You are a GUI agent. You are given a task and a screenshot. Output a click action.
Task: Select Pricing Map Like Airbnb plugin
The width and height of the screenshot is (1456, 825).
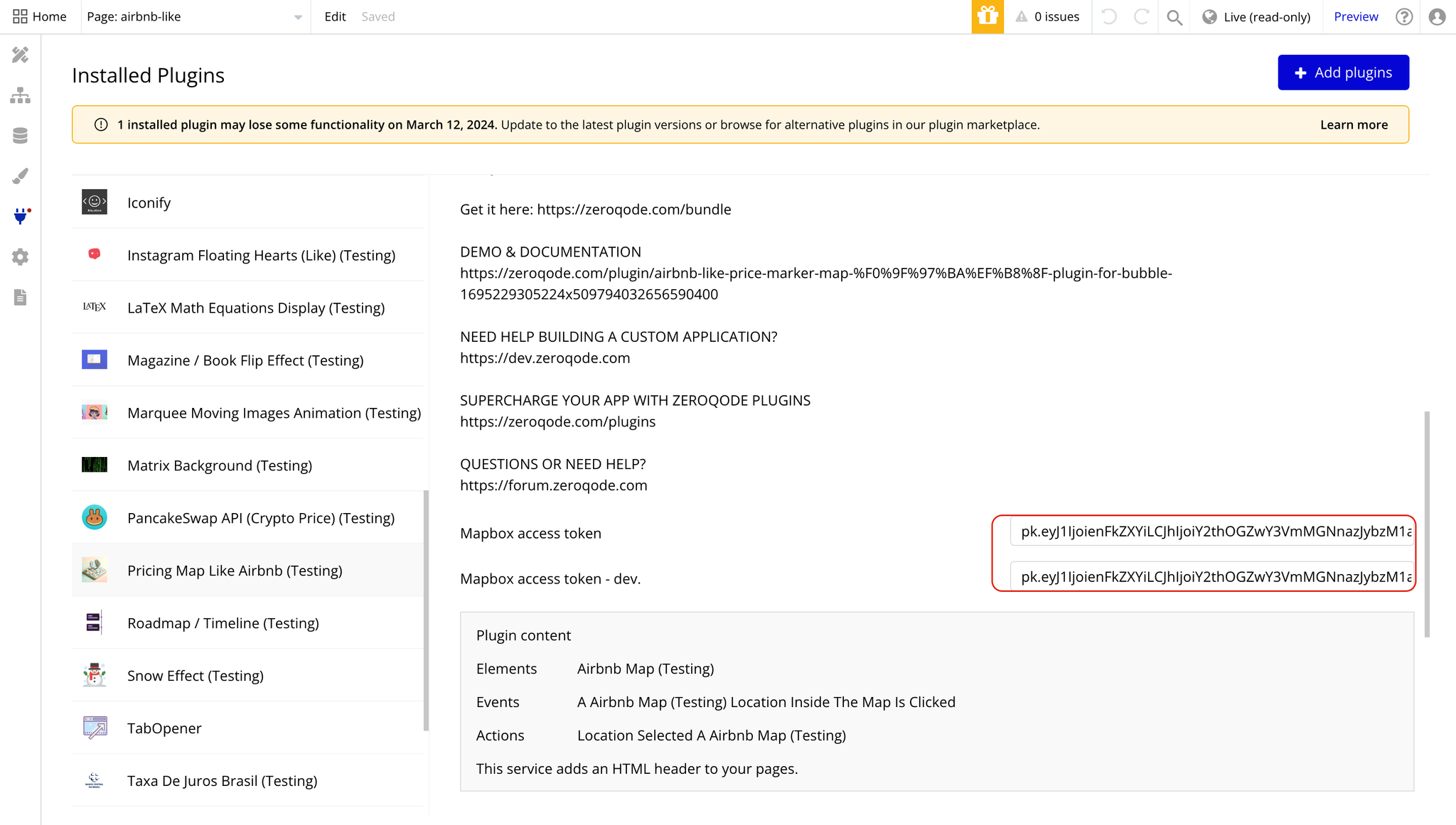[x=235, y=571]
